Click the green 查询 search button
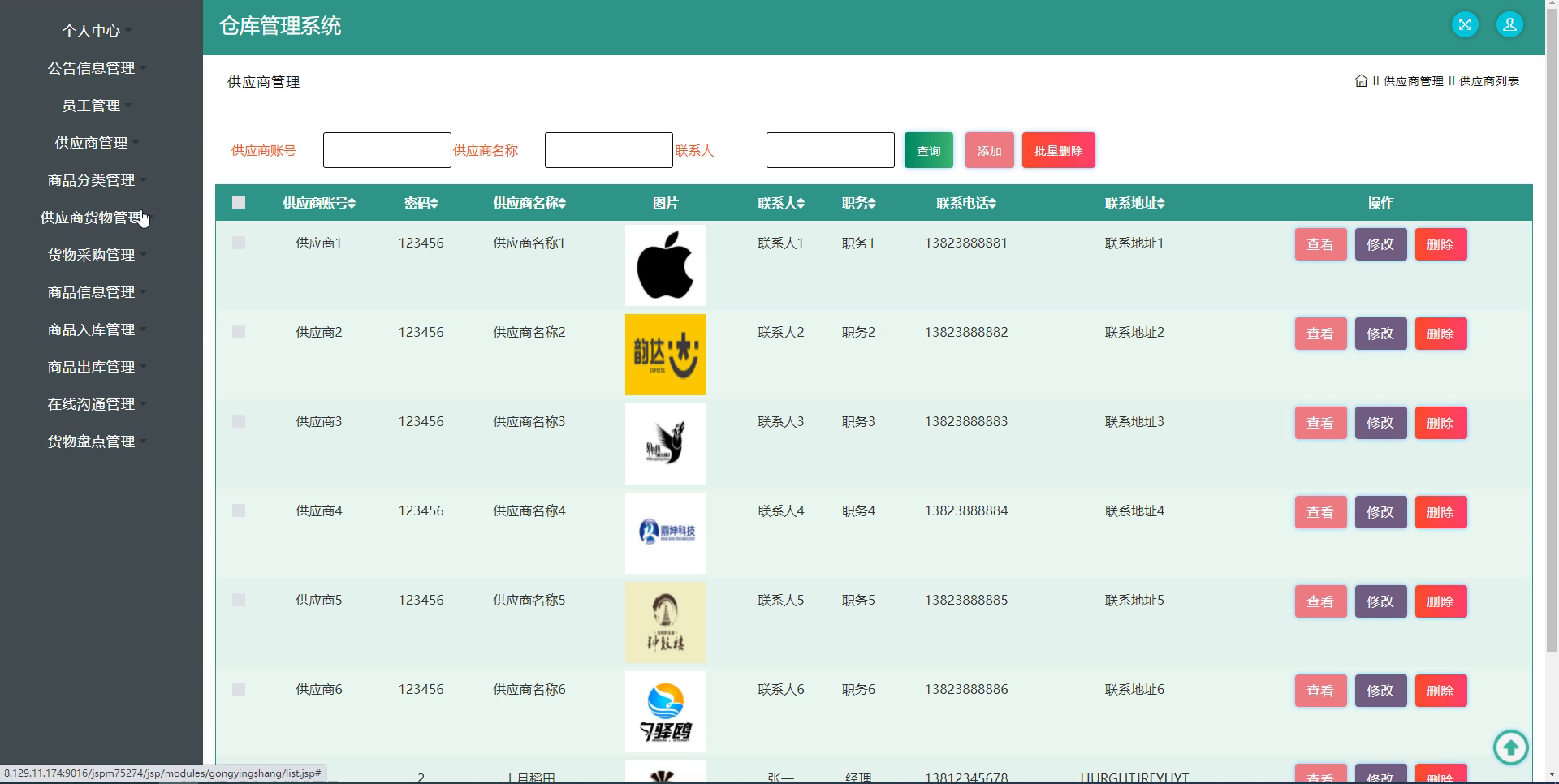Screen dimensions: 1559x784 (929, 150)
